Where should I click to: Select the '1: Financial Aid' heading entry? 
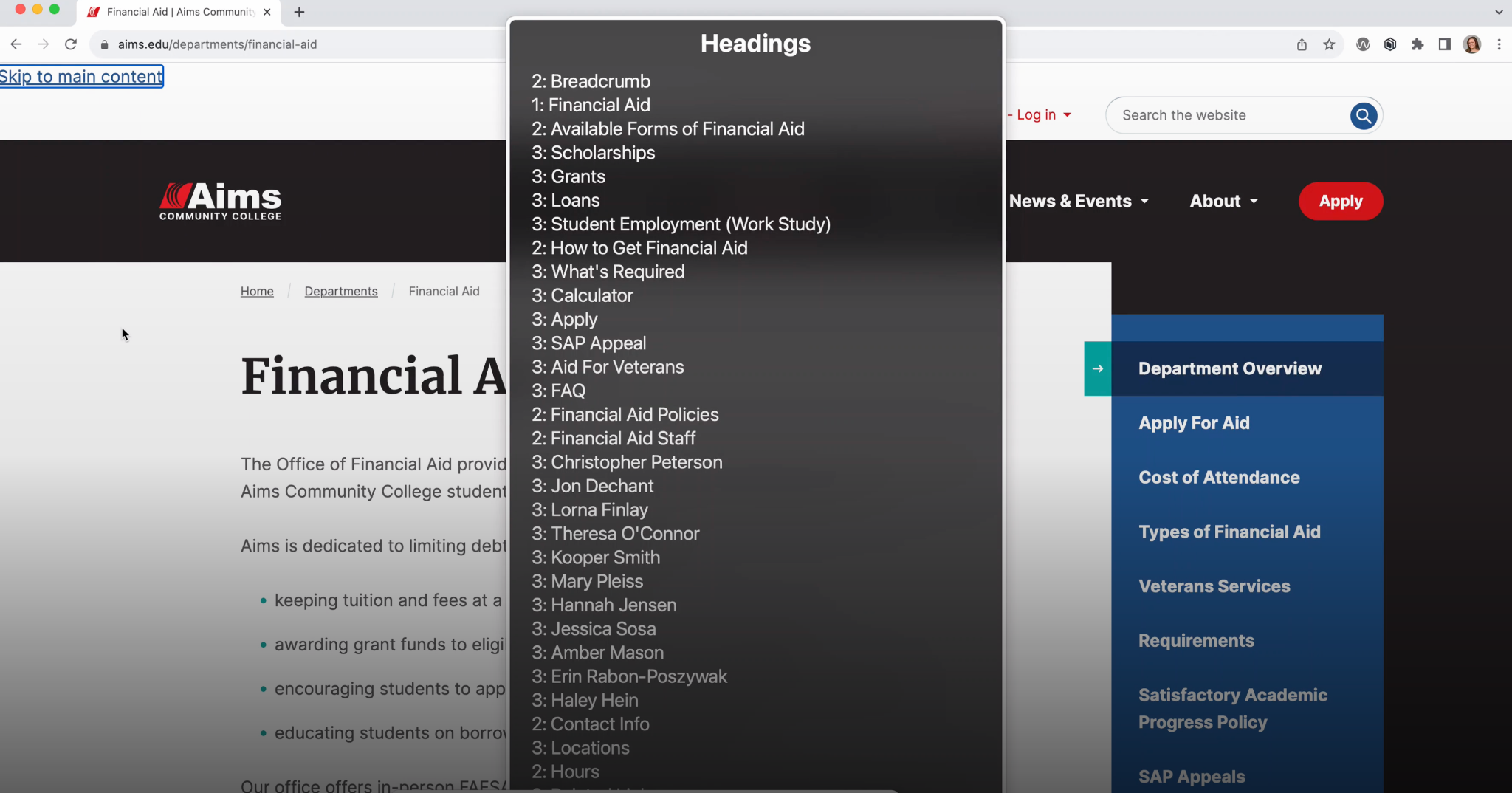click(x=591, y=105)
